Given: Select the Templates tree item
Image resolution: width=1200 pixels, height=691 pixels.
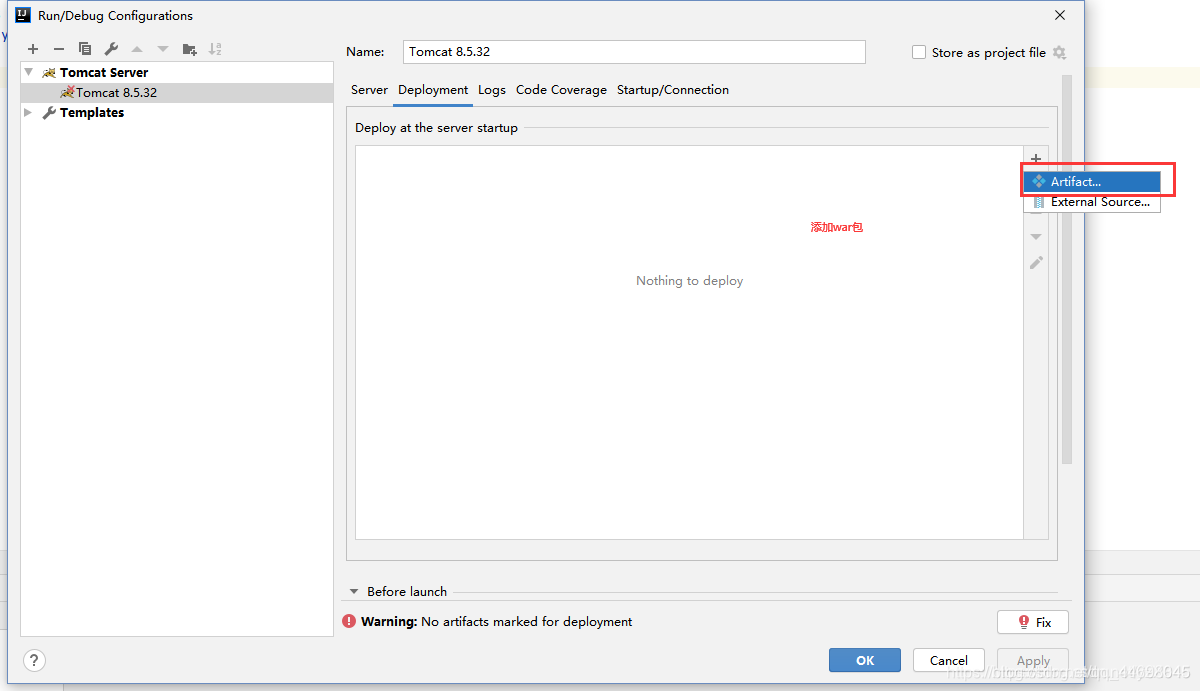Looking at the screenshot, I should tap(92, 113).
